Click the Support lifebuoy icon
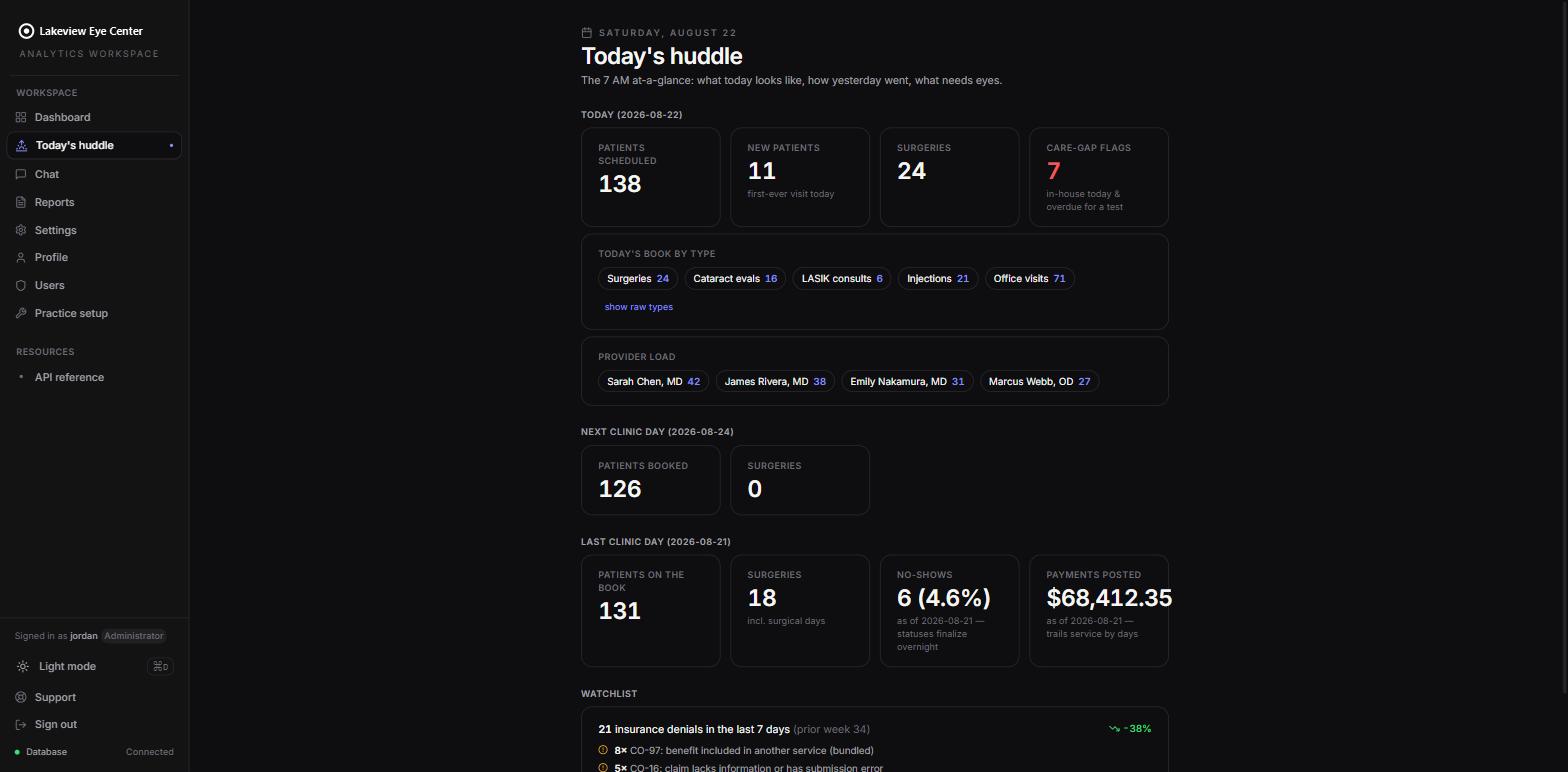 21,697
